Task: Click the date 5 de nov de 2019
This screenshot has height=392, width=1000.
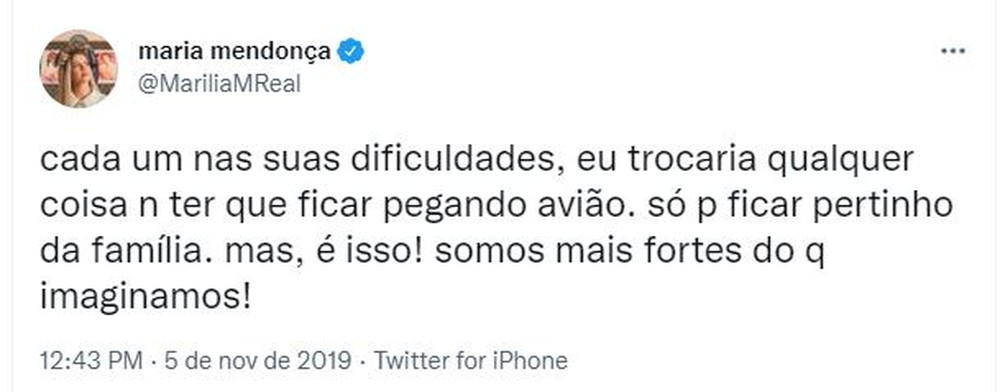Action: click(258, 361)
